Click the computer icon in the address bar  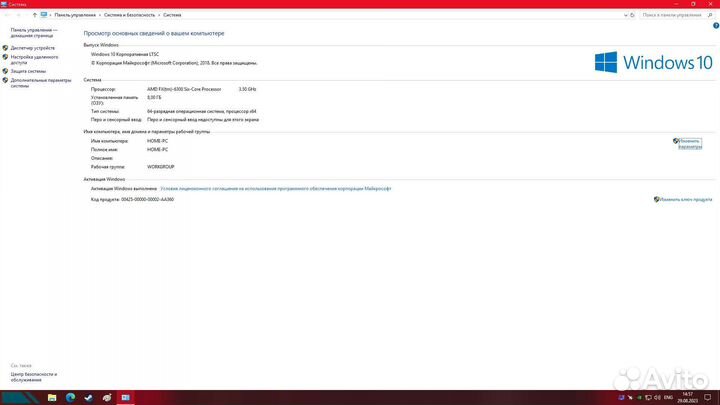(x=44, y=15)
